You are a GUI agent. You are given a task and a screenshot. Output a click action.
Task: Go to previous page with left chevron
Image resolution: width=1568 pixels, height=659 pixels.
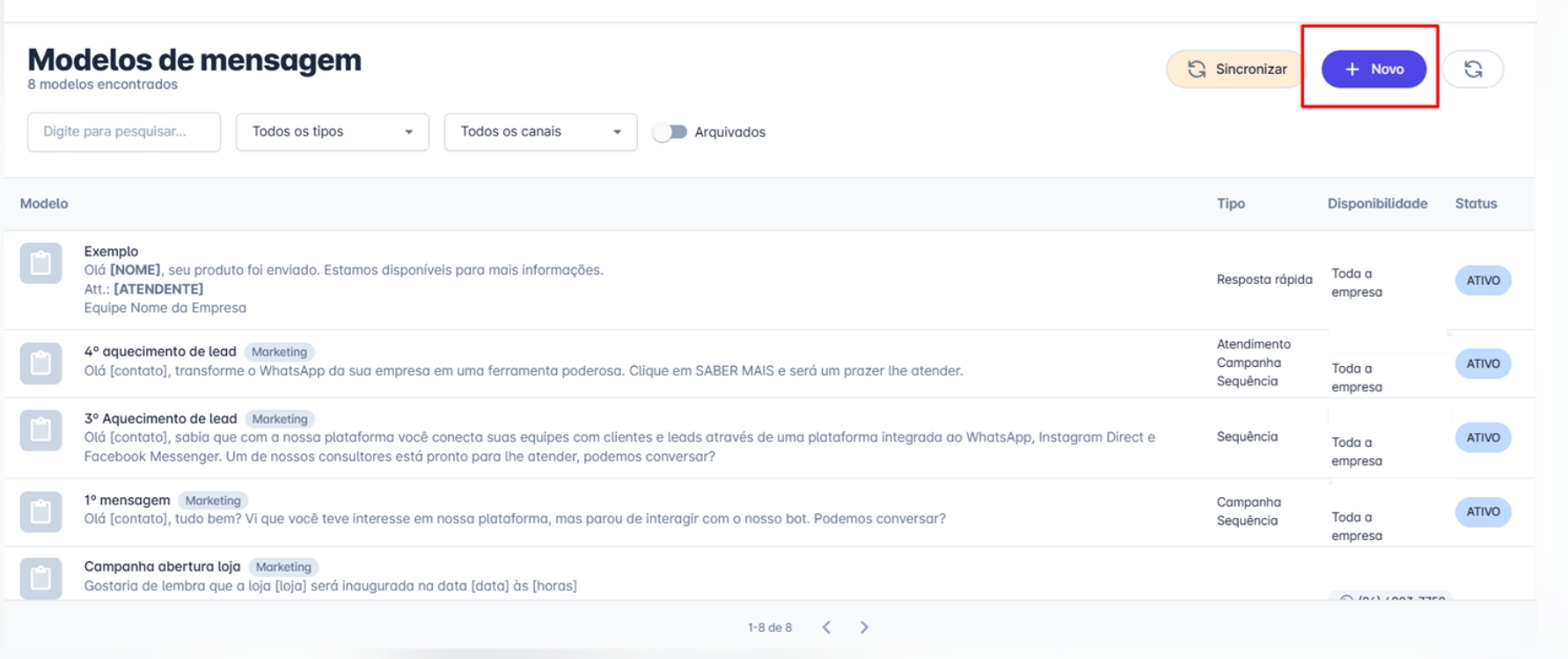(x=826, y=627)
